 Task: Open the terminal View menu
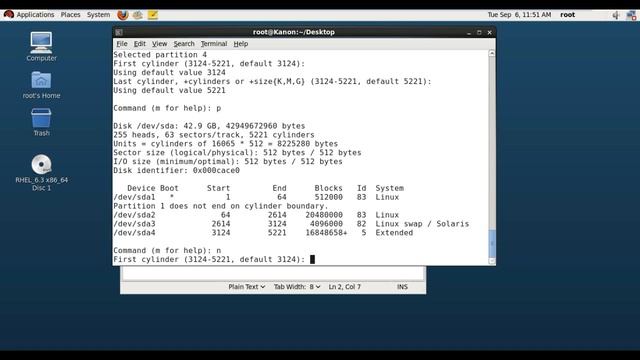click(159, 44)
